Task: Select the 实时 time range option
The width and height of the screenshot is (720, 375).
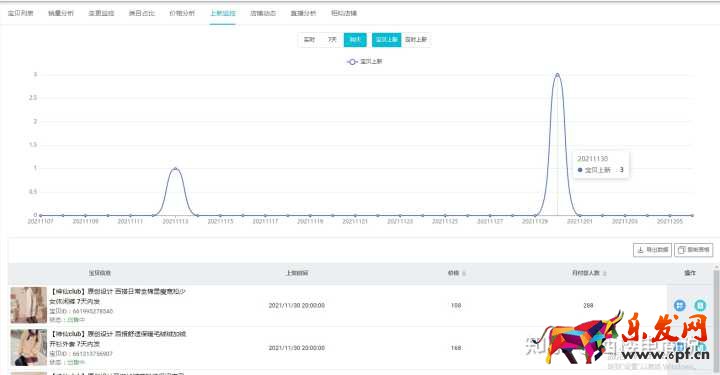Action: (309, 39)
